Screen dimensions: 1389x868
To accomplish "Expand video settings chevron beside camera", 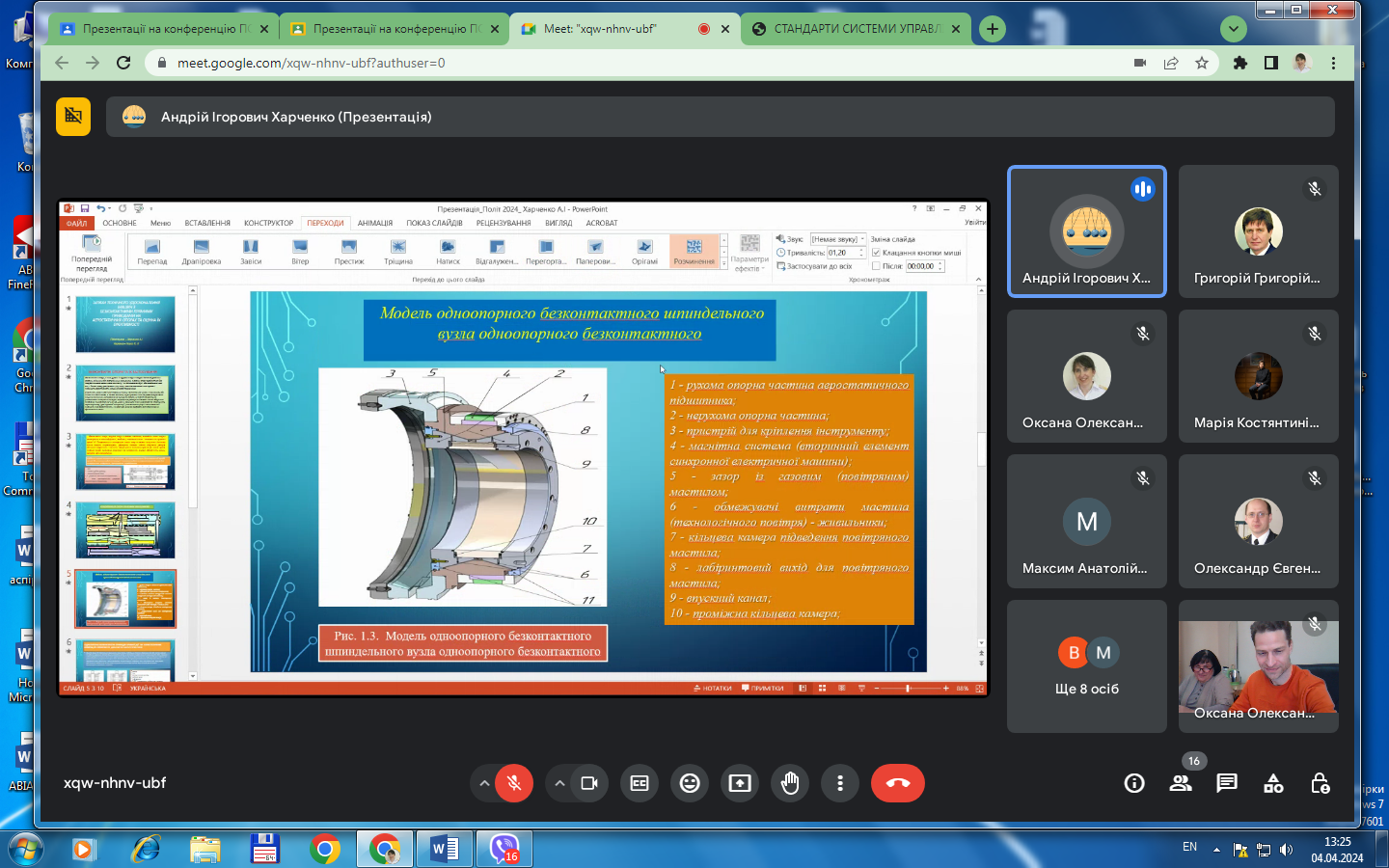I will [x=559, y=783].
